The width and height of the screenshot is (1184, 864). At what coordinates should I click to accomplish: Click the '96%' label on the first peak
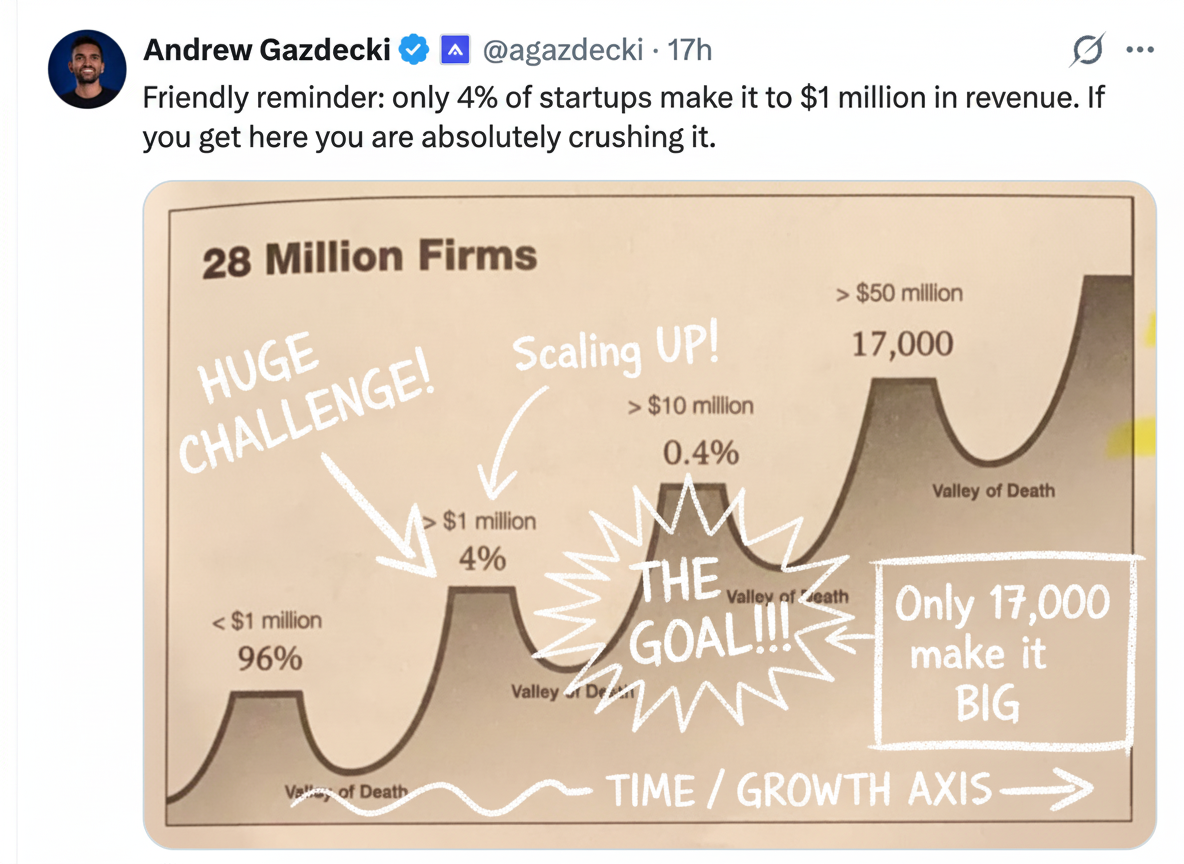point(269,659)
